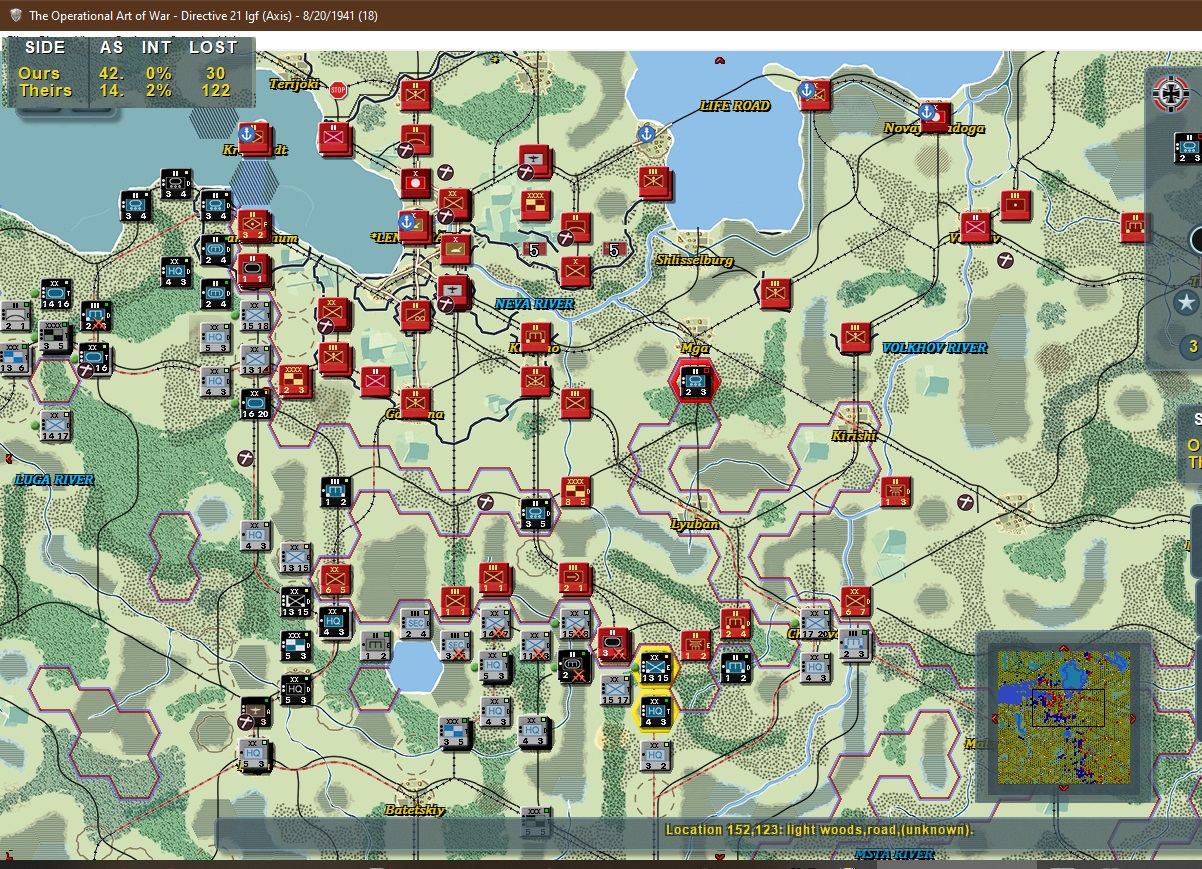Select the Soviet 3-2 counter at Oranienbaum
Image resolution: width=1202 pixels, height=869 pixels.
click(x=254, y=226)
